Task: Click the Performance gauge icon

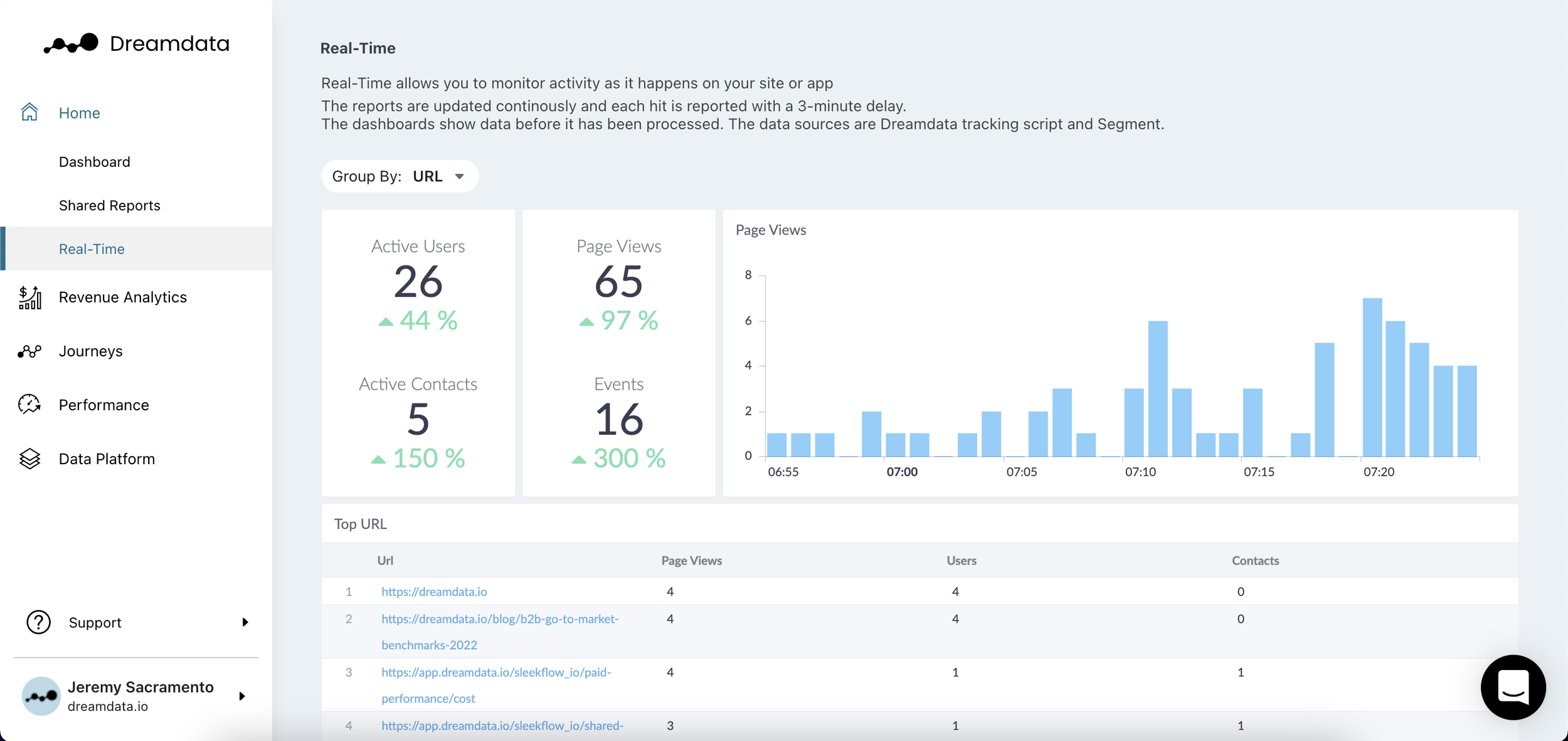Action: (x=29, y=405)
